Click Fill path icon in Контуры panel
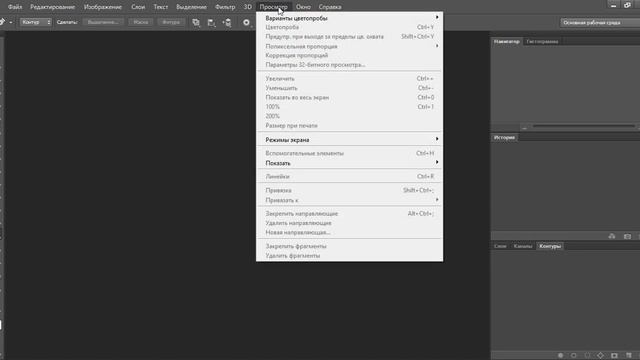The height and width of the screenshot is (360, 640). click(x=560, y=356)
